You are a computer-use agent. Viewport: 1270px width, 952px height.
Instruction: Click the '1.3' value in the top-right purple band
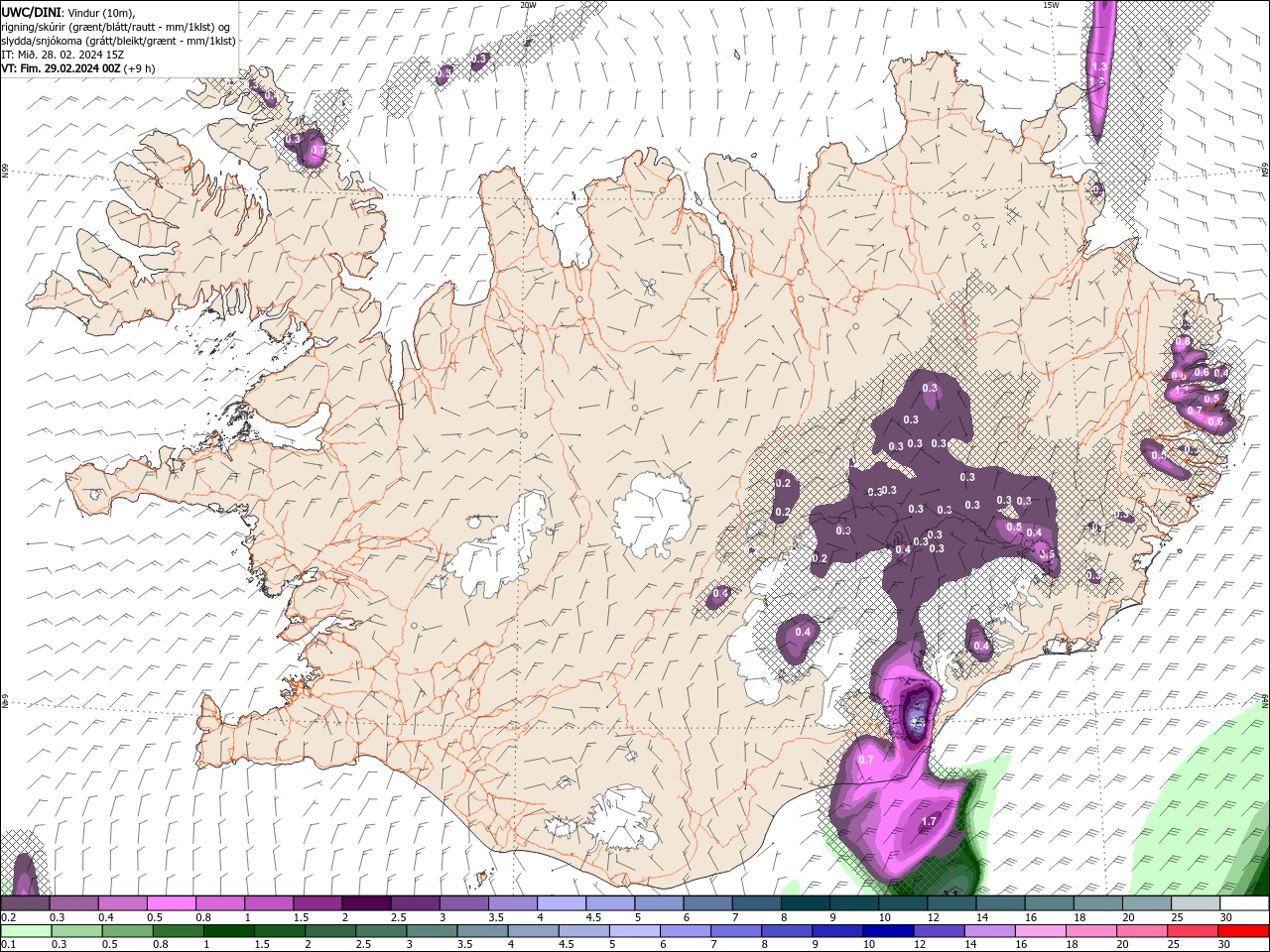point(1098,67)
